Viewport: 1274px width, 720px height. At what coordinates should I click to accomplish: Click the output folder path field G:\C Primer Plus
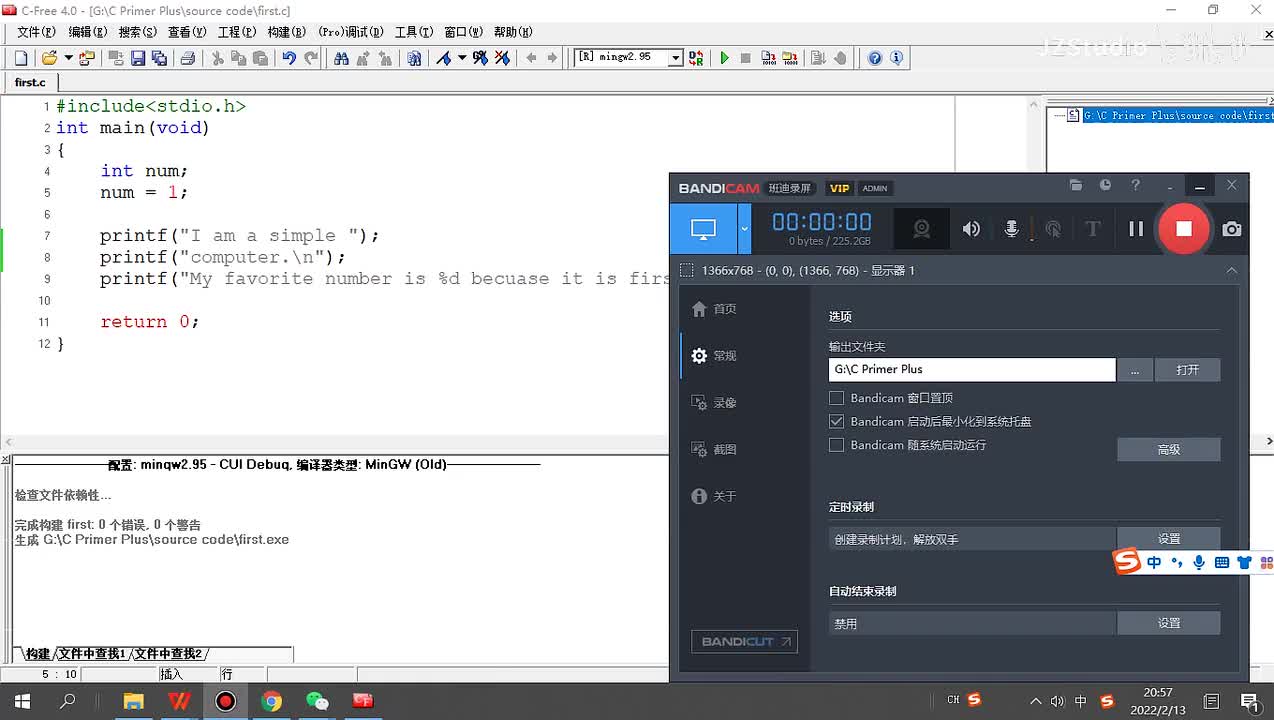972,369
